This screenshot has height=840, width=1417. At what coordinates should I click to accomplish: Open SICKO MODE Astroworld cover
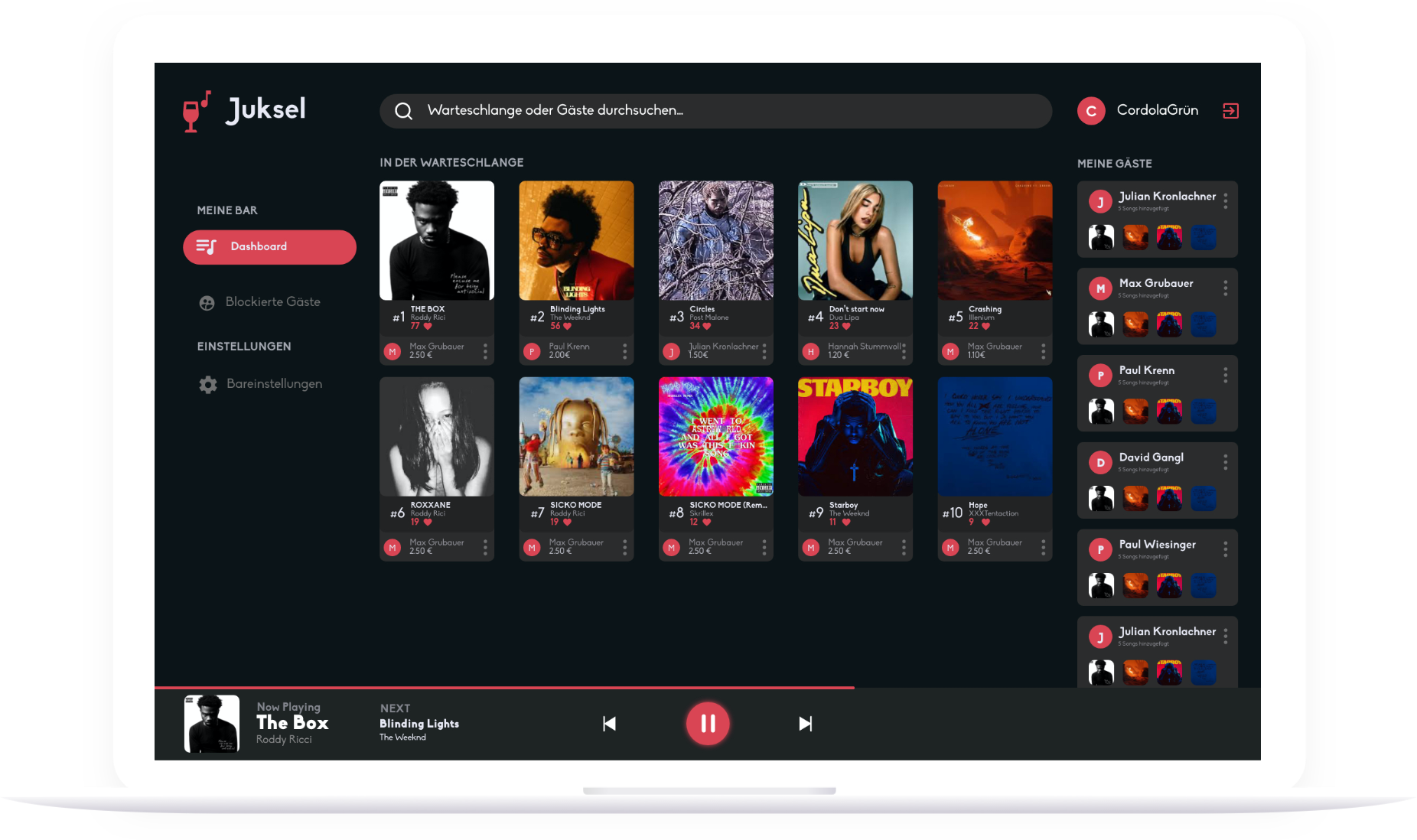pos(576,436)
